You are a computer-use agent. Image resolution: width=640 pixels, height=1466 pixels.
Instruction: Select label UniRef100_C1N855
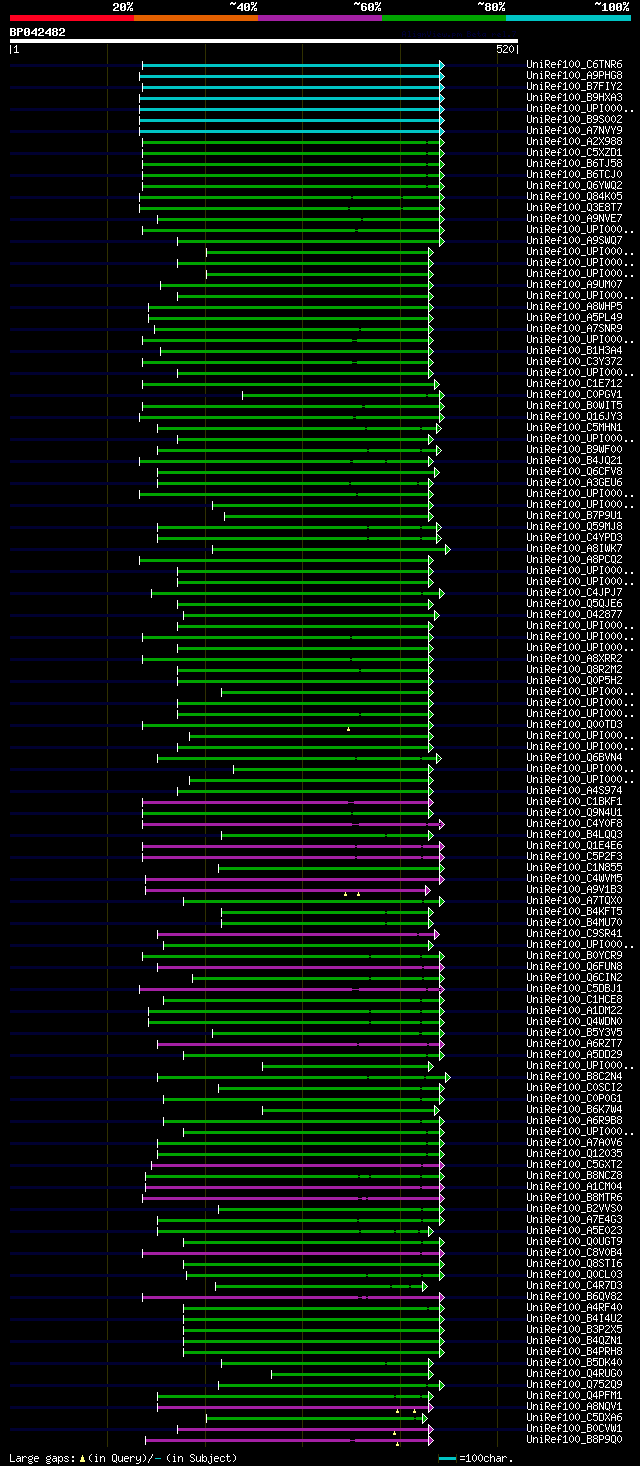(574, 868)
